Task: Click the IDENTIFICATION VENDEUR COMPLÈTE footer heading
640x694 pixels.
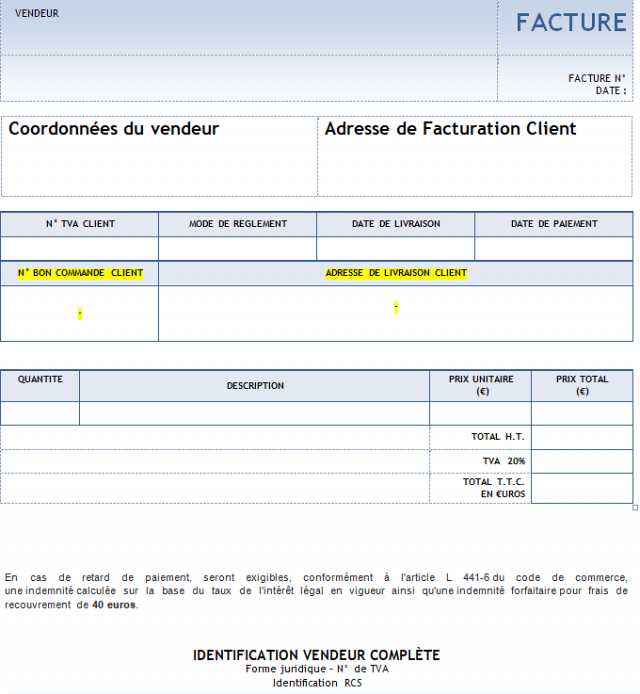Action: click(316, 655)
